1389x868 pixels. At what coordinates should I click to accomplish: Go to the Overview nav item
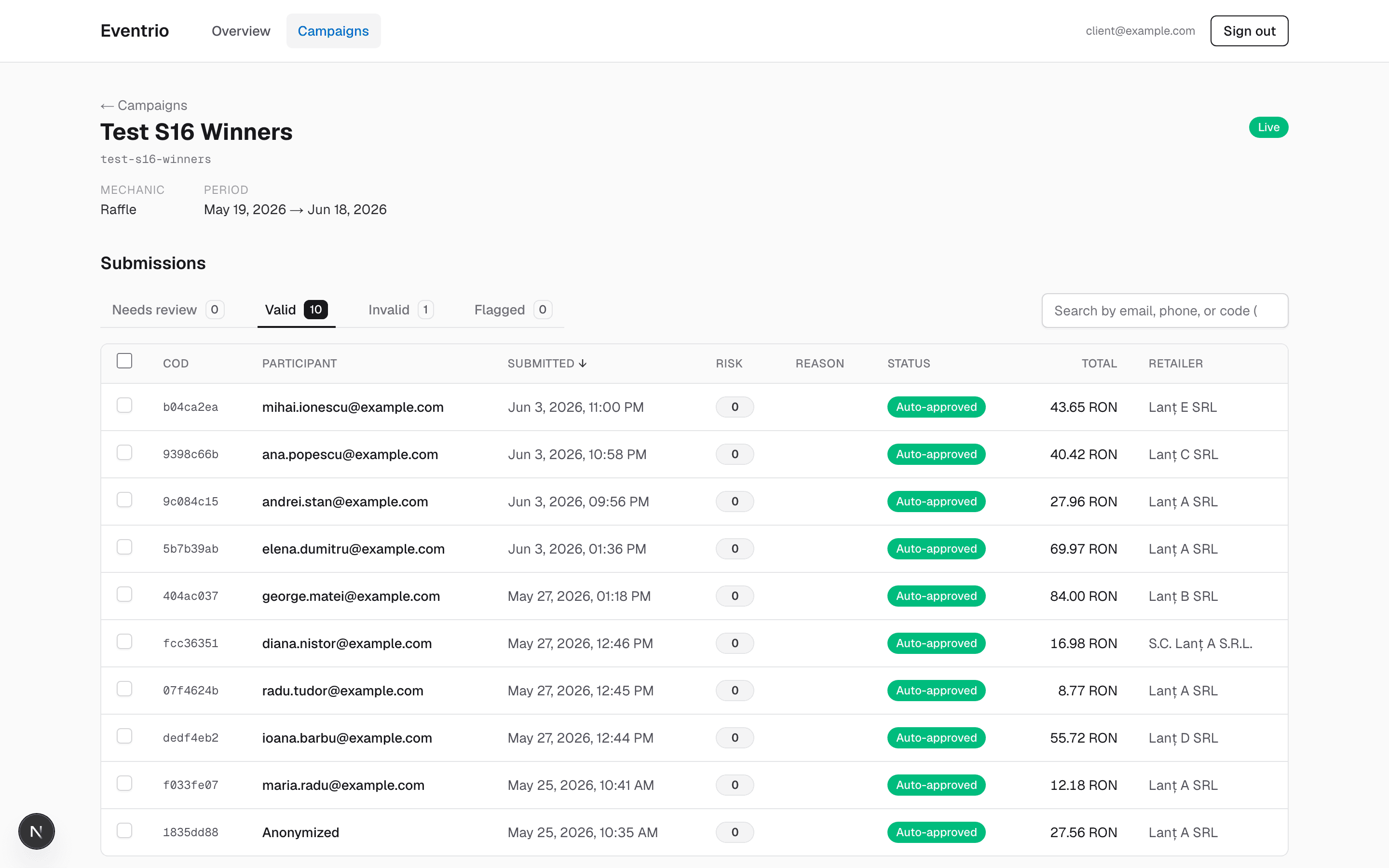pos(241,31)
